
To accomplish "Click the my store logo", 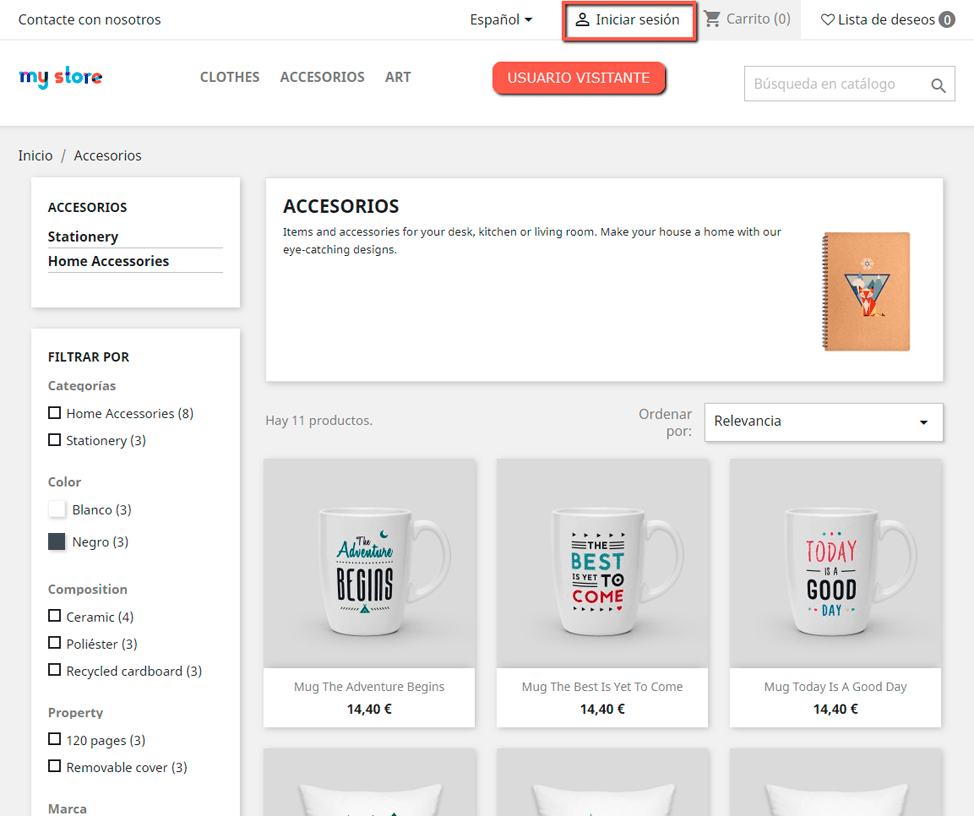I will 60,77.
